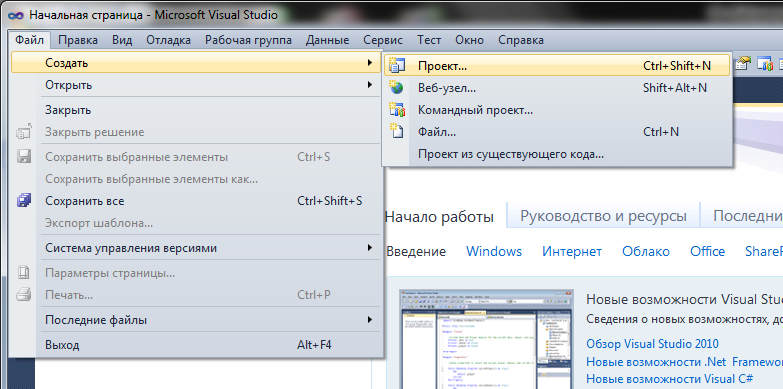Click the New Project icon in submenu
The image size is (783, 389).
pos(396,65)
